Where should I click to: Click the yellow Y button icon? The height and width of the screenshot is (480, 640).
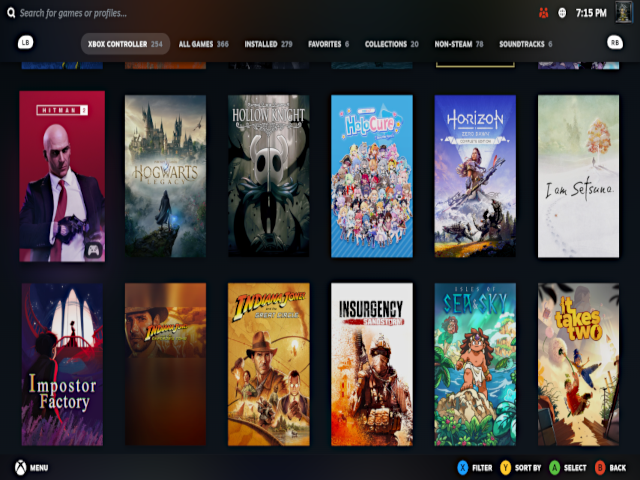tap(505, 467)
